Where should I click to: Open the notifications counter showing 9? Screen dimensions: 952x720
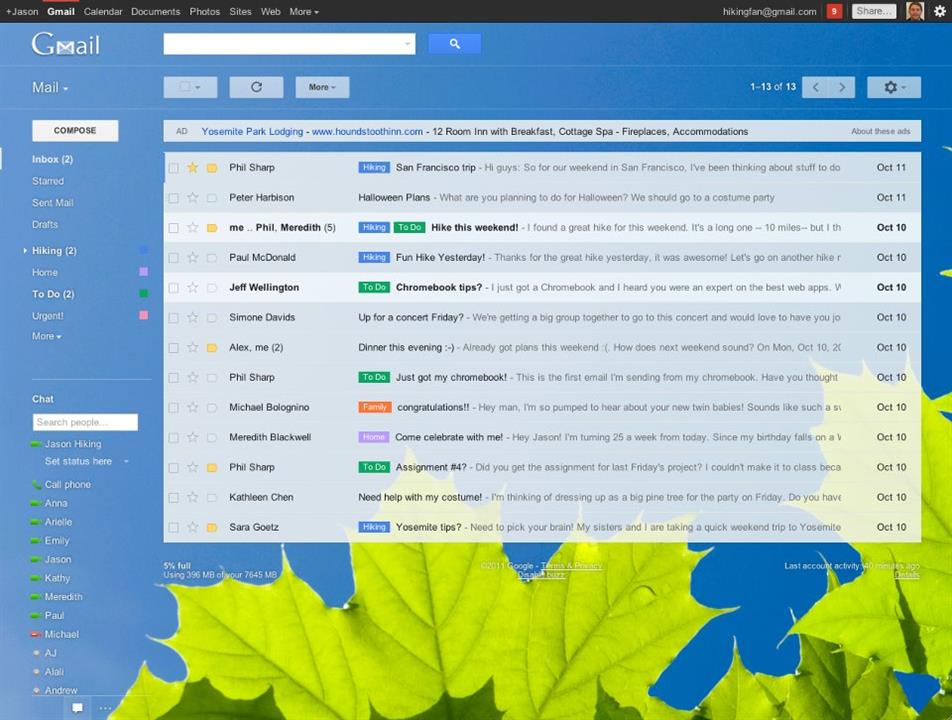(834, 11)
